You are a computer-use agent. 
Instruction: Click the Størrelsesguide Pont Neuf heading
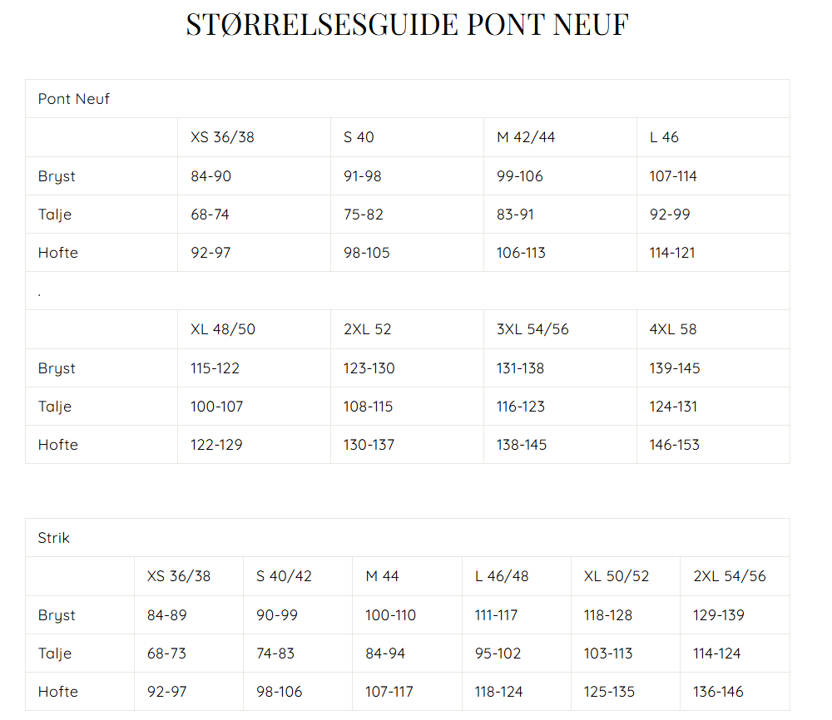(407, 24)
